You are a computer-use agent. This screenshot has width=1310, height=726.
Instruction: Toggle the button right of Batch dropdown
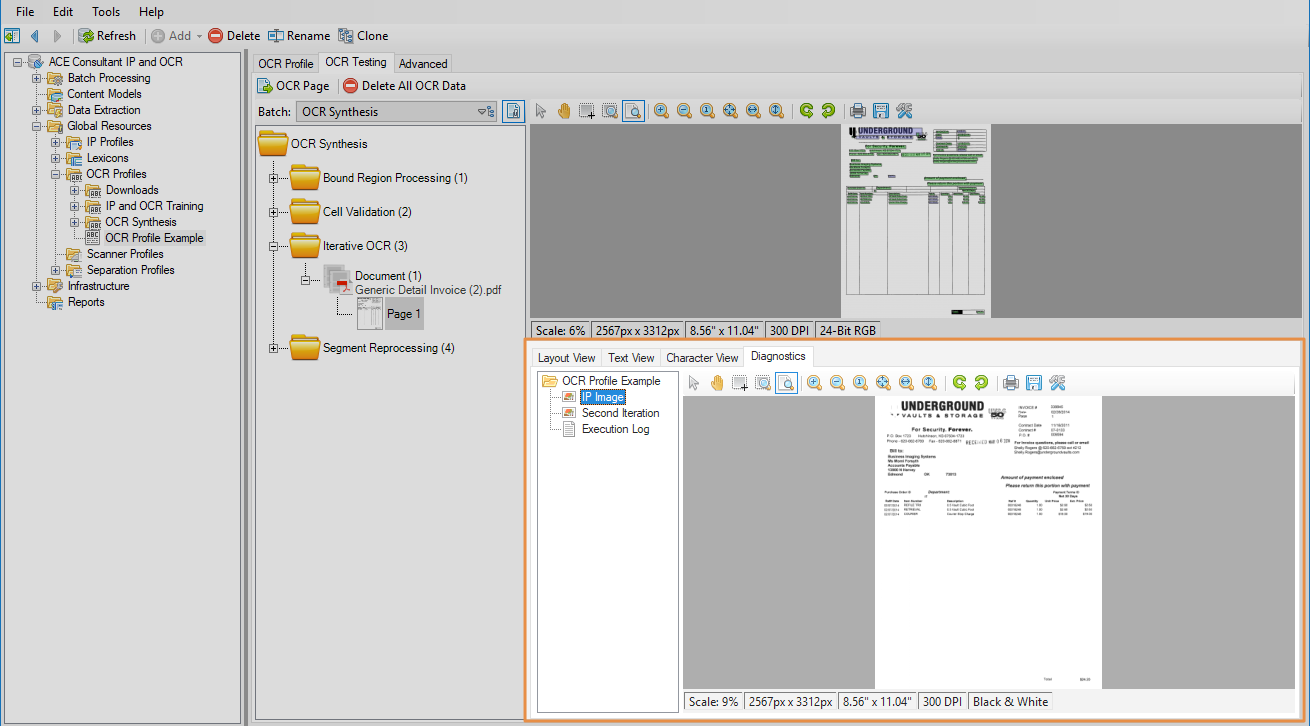(x=513, y=112)
